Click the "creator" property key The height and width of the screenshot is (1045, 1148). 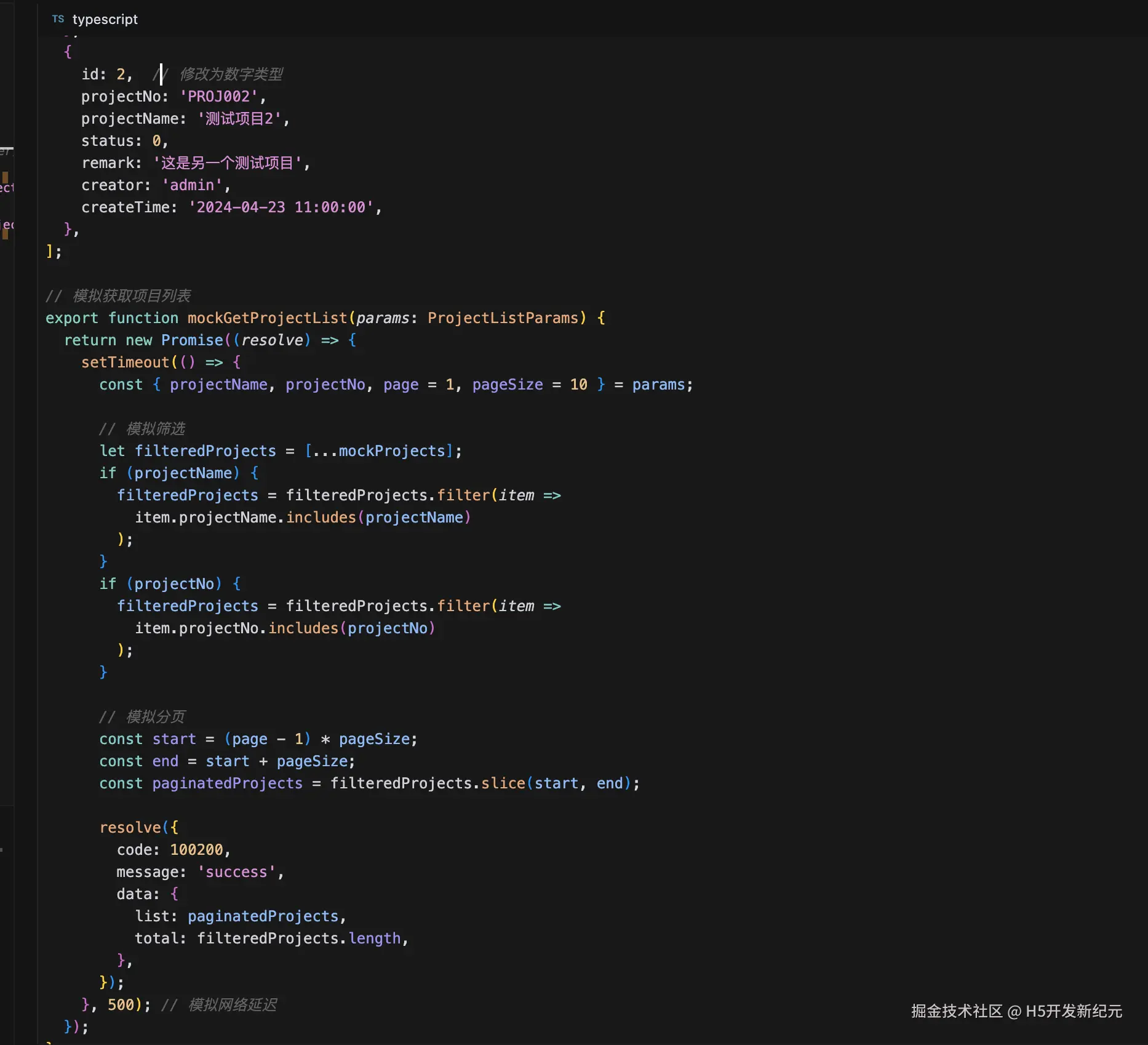112,185
